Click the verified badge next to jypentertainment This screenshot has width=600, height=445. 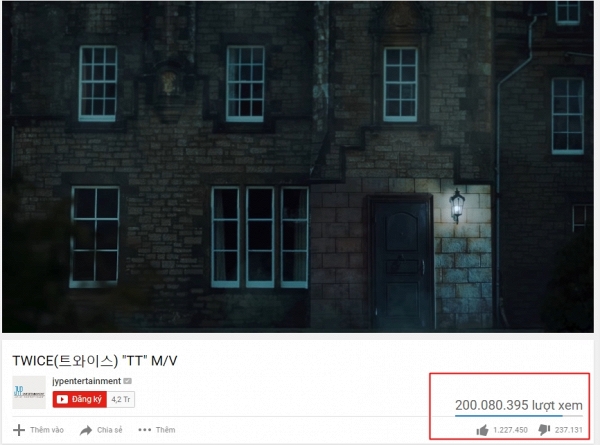click(127, 381)
